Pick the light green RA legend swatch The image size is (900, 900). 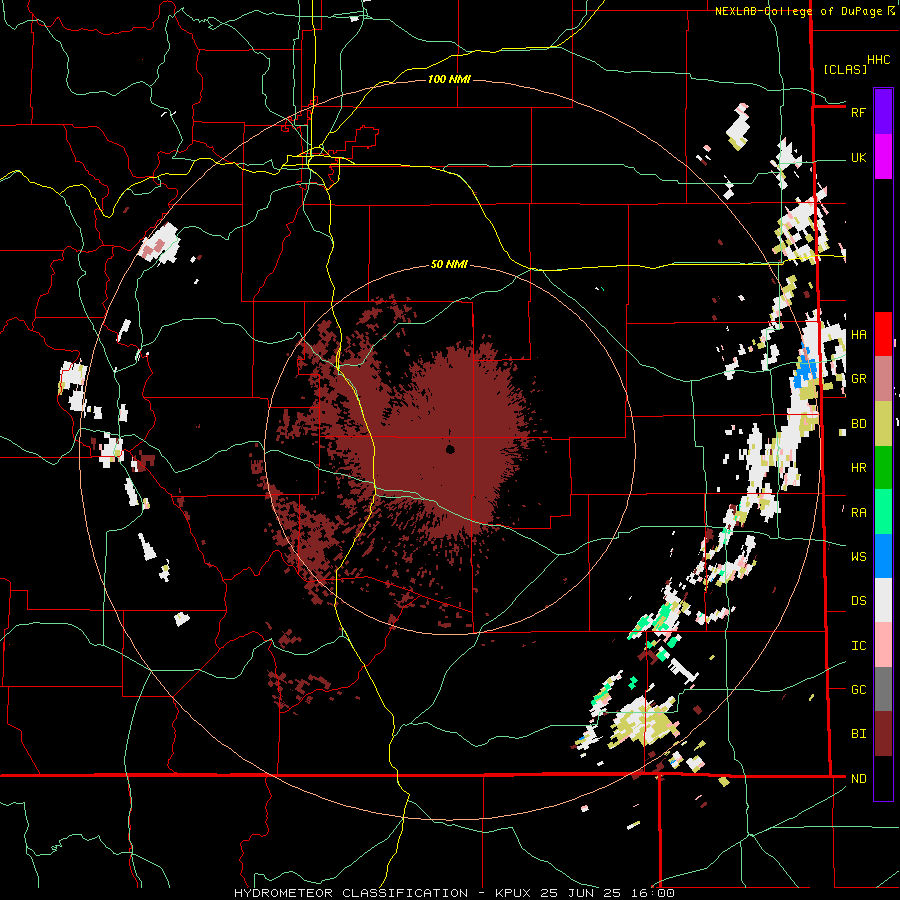pyautogui.click(x=883, y=512)
